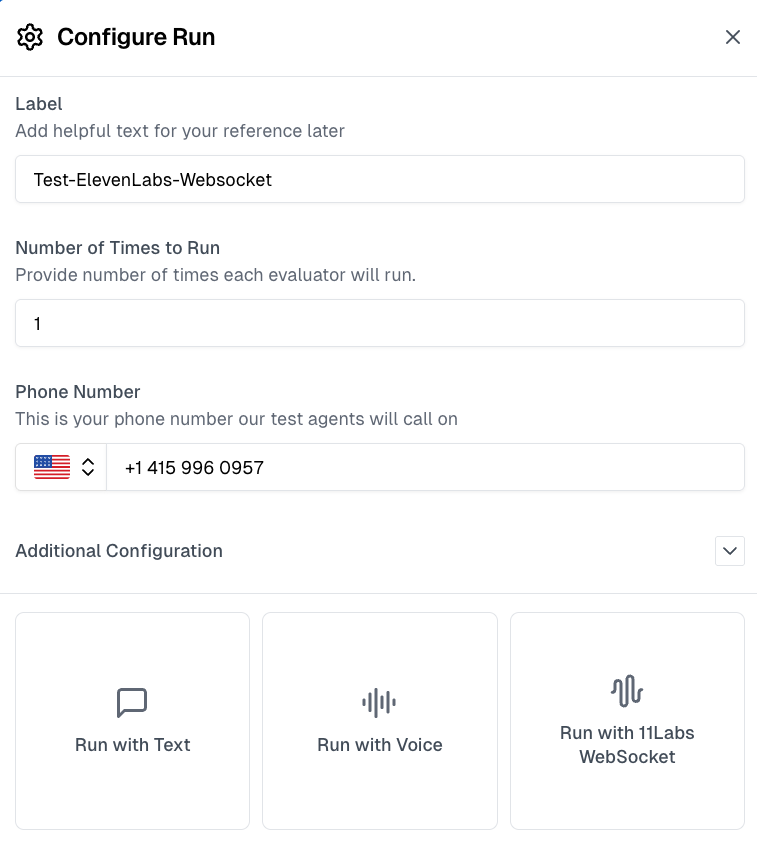The height and width of the screenshot is (844, 757).
Task: Choose the Run with Text option
Action: (132, 720)
